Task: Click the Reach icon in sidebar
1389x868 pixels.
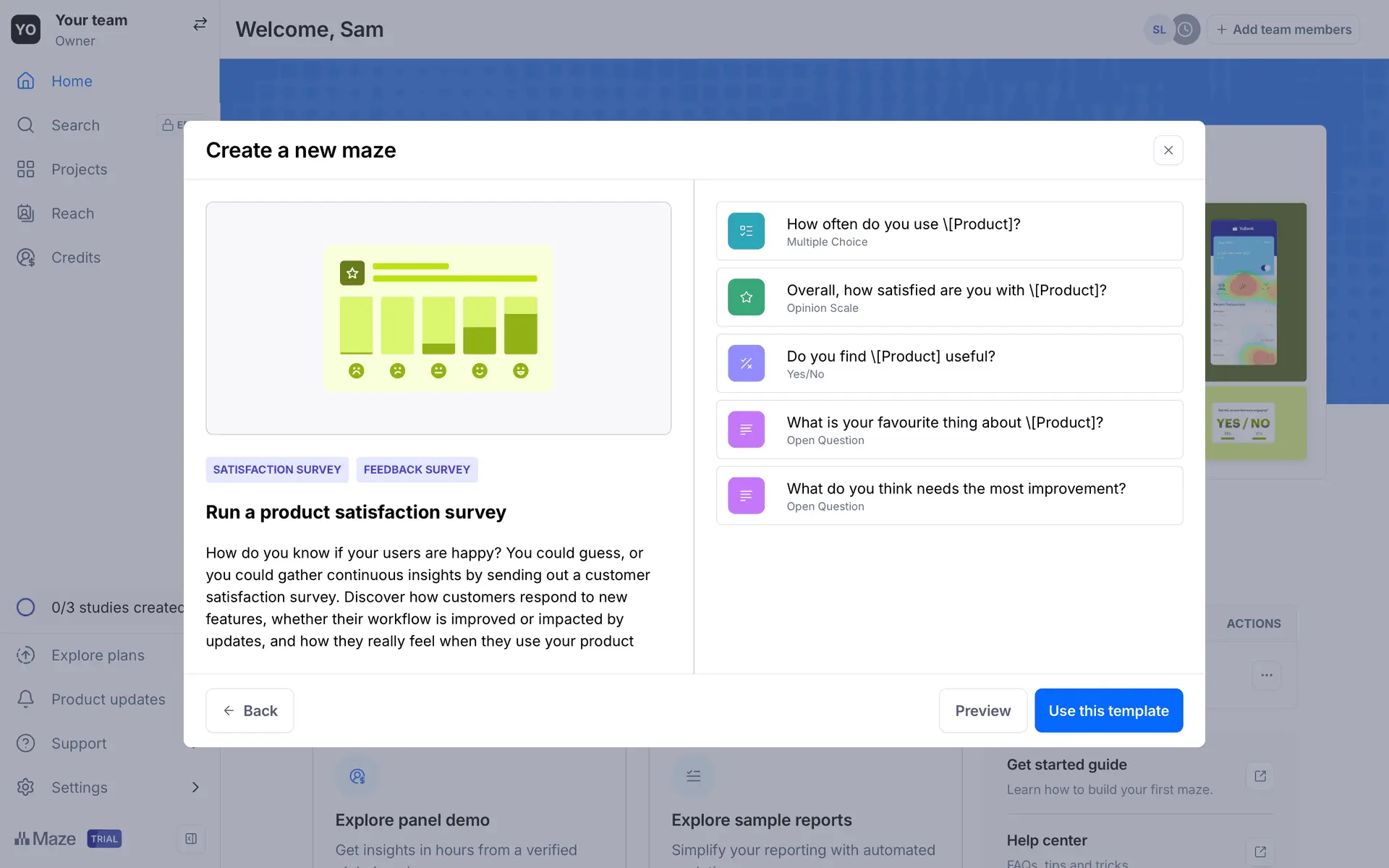Action: click(26, 213)
